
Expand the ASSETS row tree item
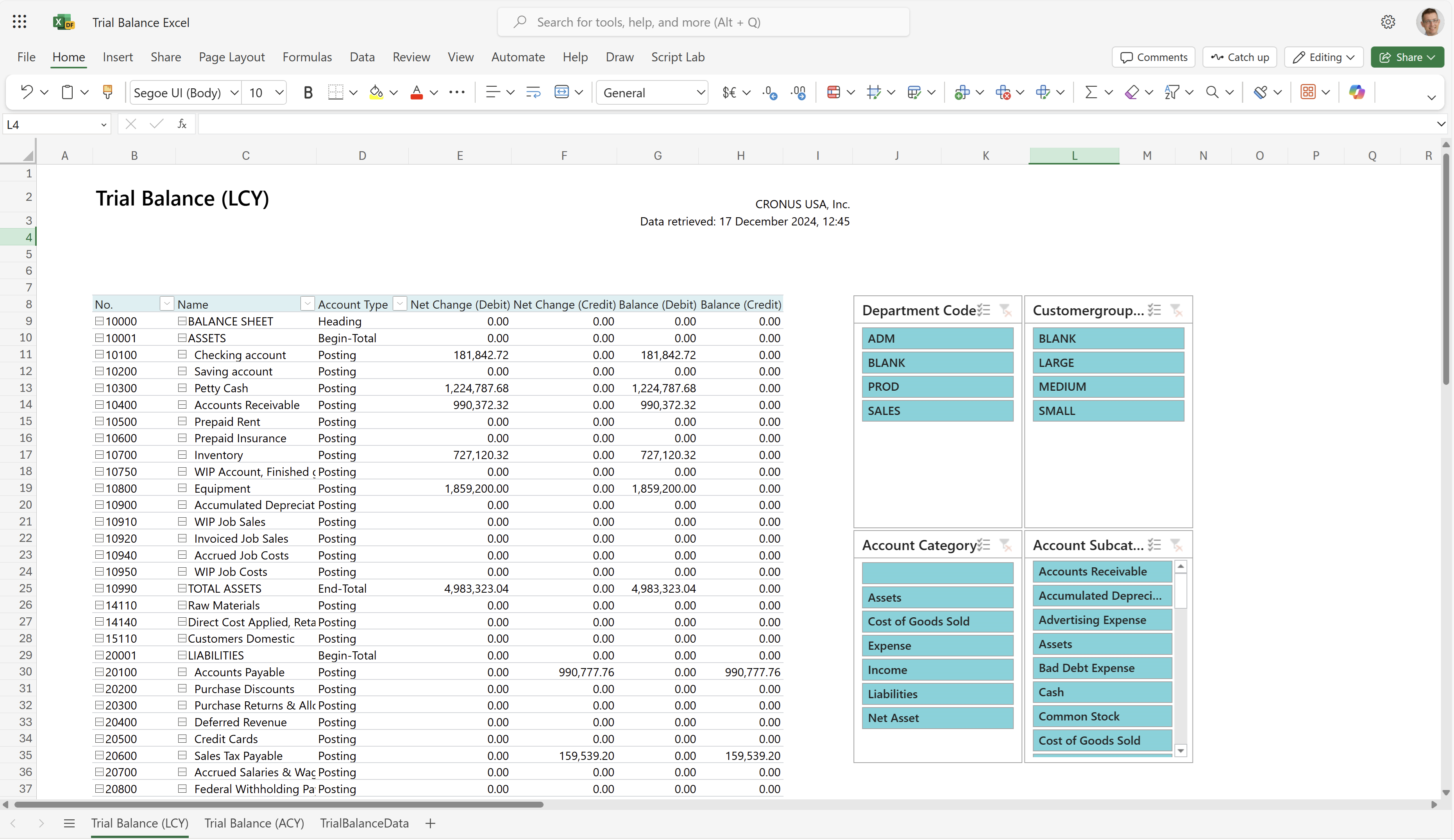(183, 337)
